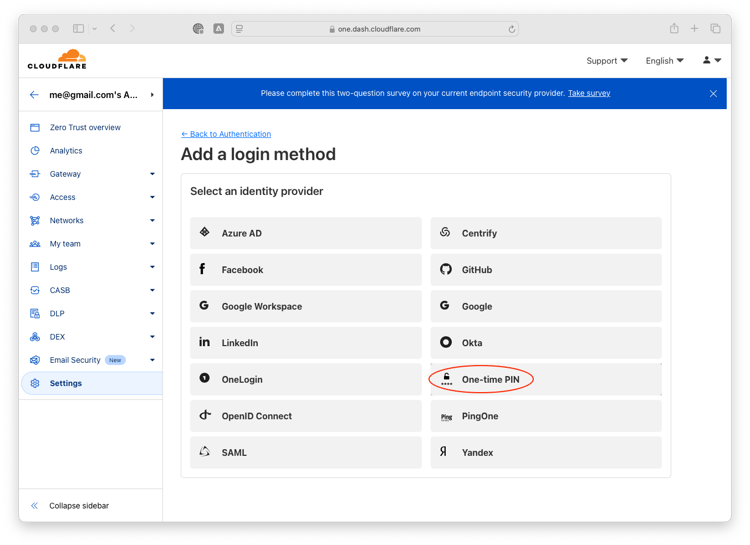Viewport: 750px width, 545px height.
Task: Click the Take survey link
Action: tap(589, 93)
